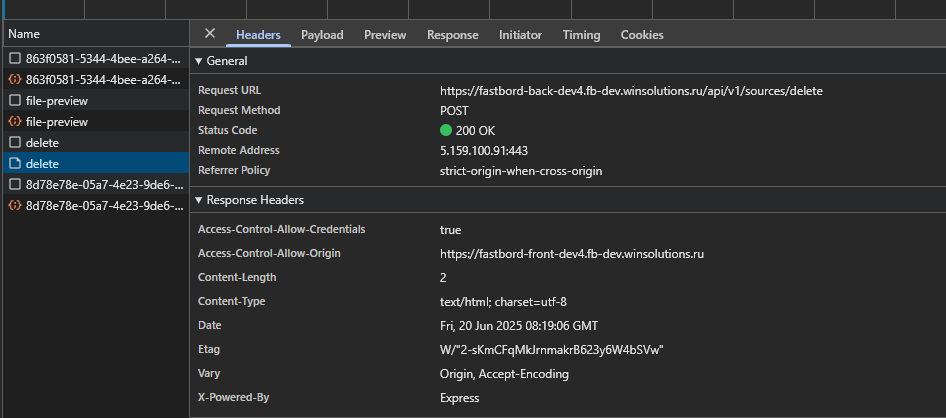Screen dimensions: 946x418
Task: Open the Timing tab
Action: (x=581, y=35)
